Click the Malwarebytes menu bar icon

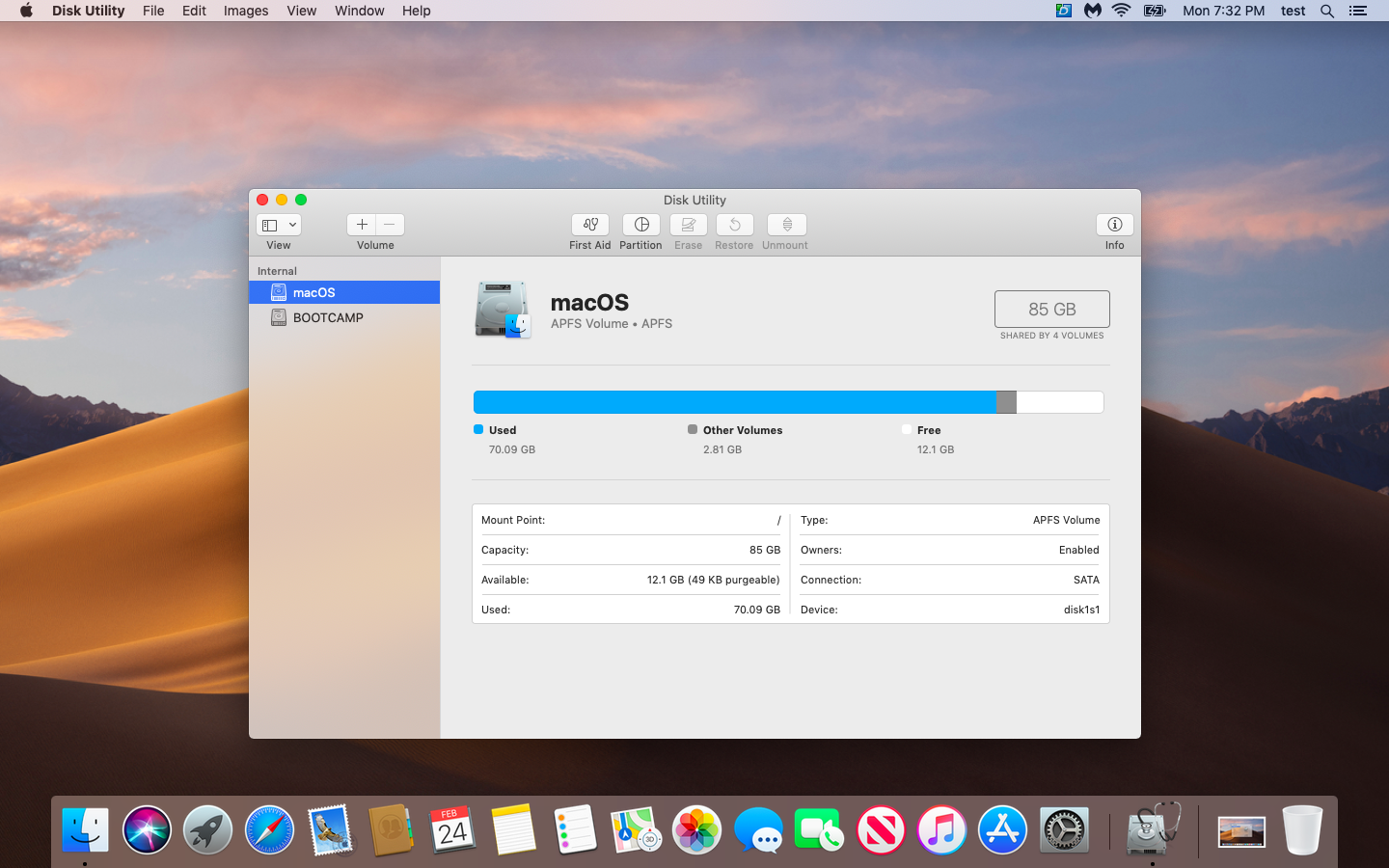pyautogui.click(x=1093, y=11)
